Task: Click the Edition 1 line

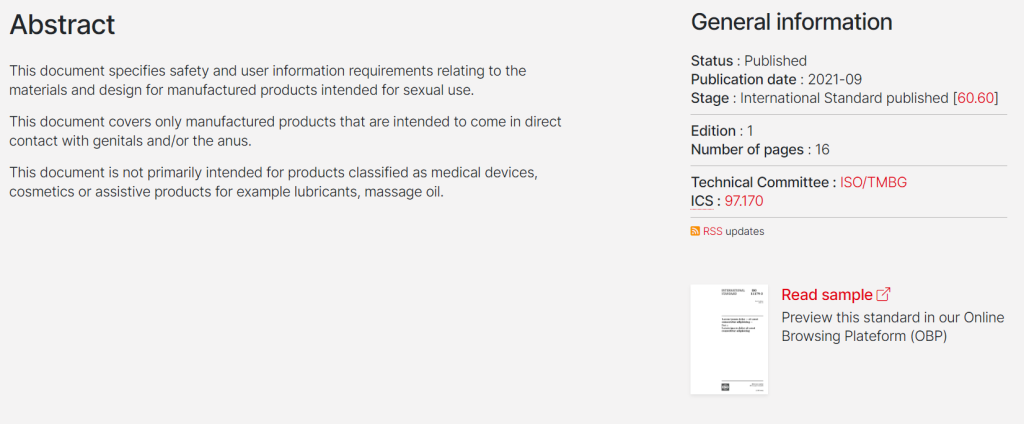Action: click(722, 131)
